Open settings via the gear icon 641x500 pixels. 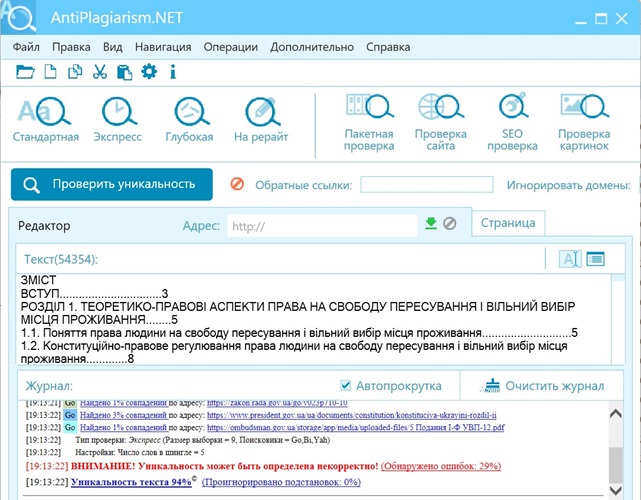click(x=149, y=72)
